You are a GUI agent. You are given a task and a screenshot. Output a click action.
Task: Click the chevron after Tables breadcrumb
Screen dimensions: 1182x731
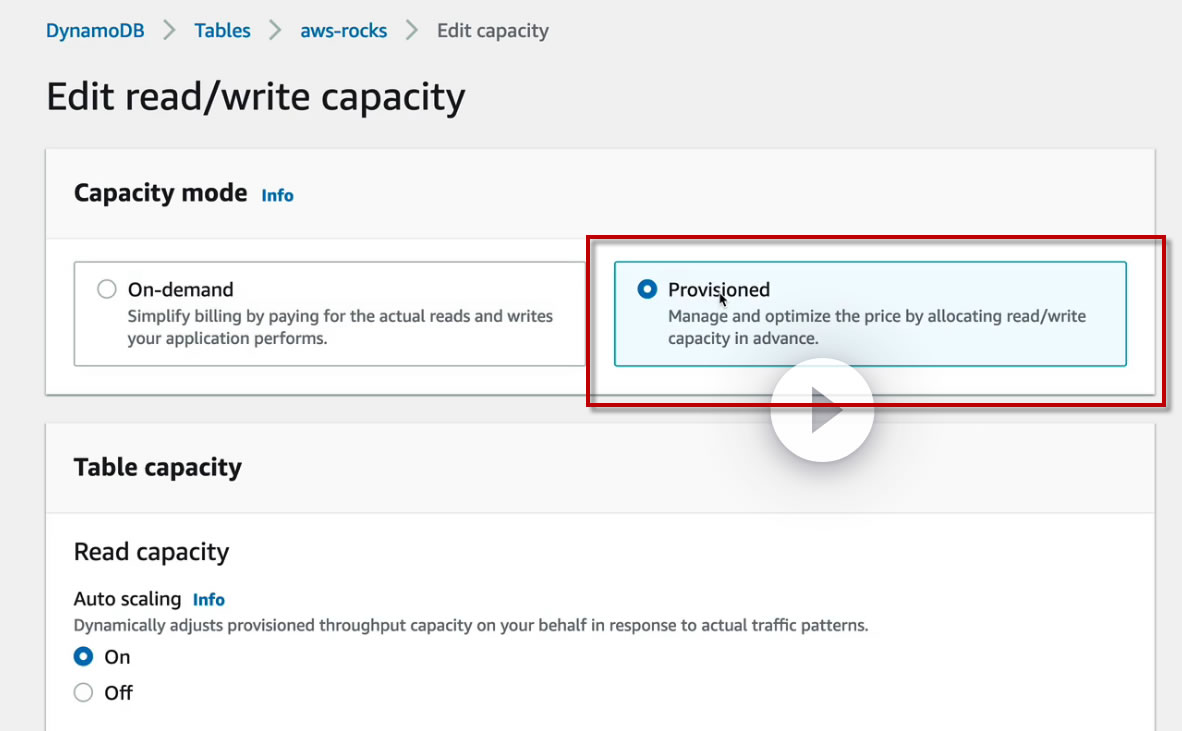point(275,30)
